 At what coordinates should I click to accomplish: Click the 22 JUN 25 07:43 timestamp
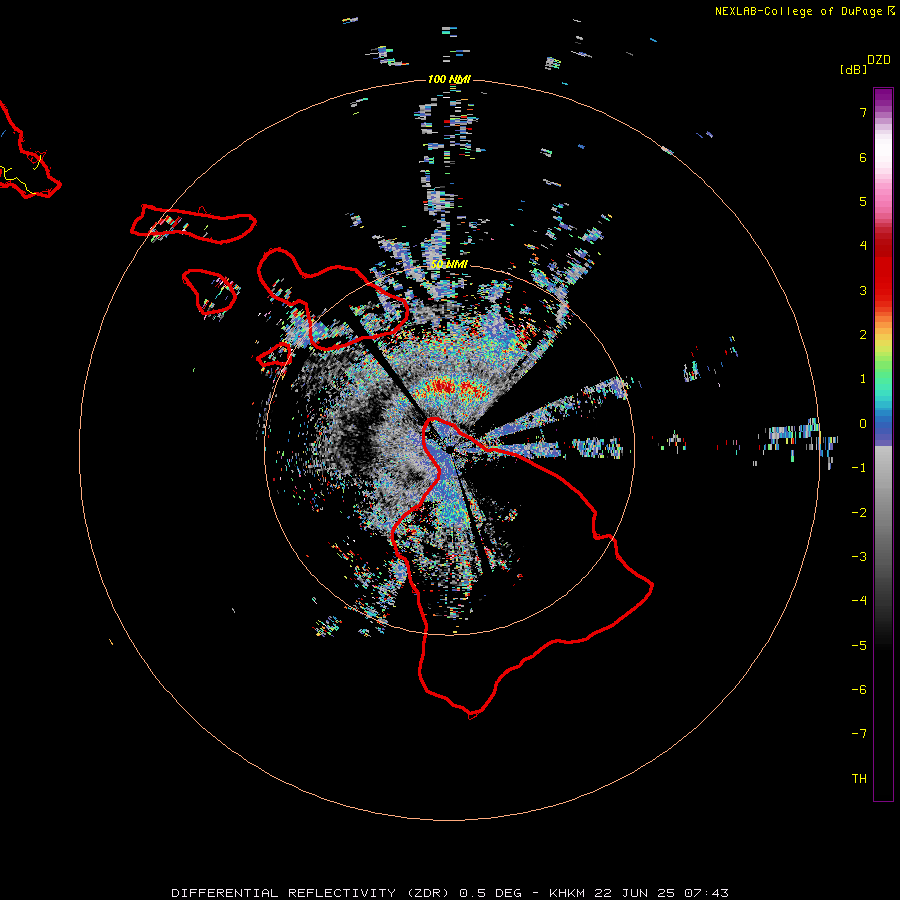[x=661, y=893]
